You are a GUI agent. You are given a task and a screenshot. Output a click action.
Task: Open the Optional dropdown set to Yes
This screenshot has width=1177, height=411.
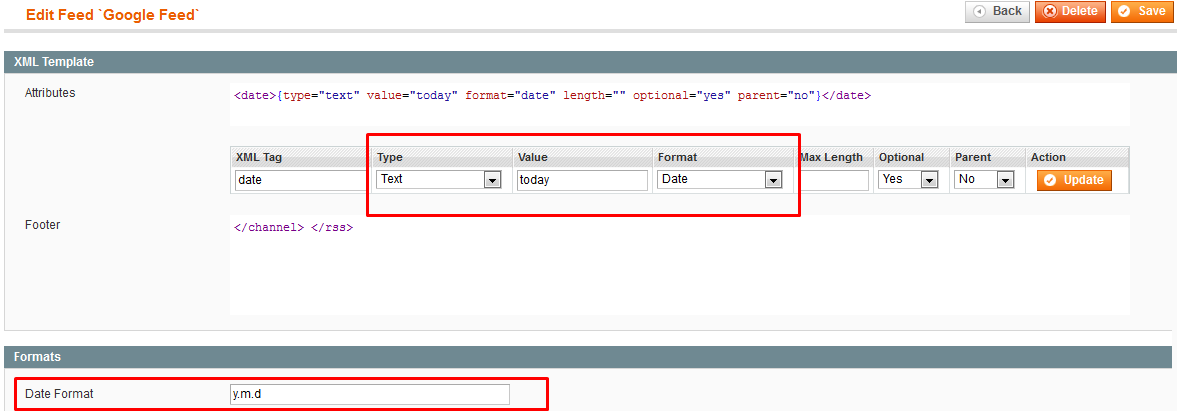[908, 180]
